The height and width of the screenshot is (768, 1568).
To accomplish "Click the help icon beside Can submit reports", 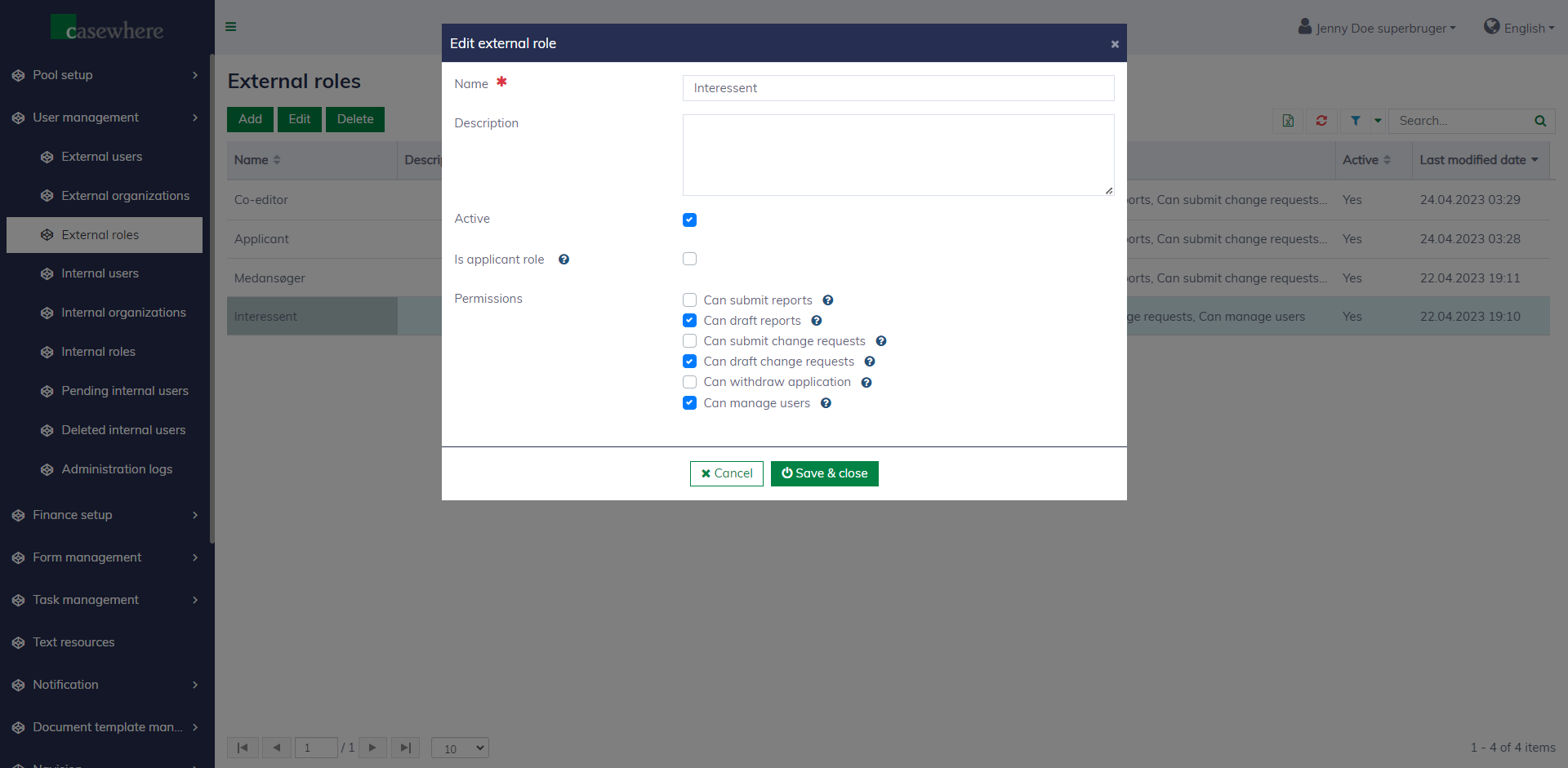I will [x=827, y=300].
